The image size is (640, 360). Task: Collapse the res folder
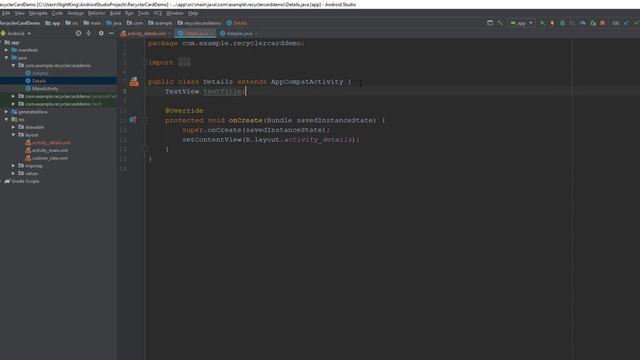click(7, 120)
